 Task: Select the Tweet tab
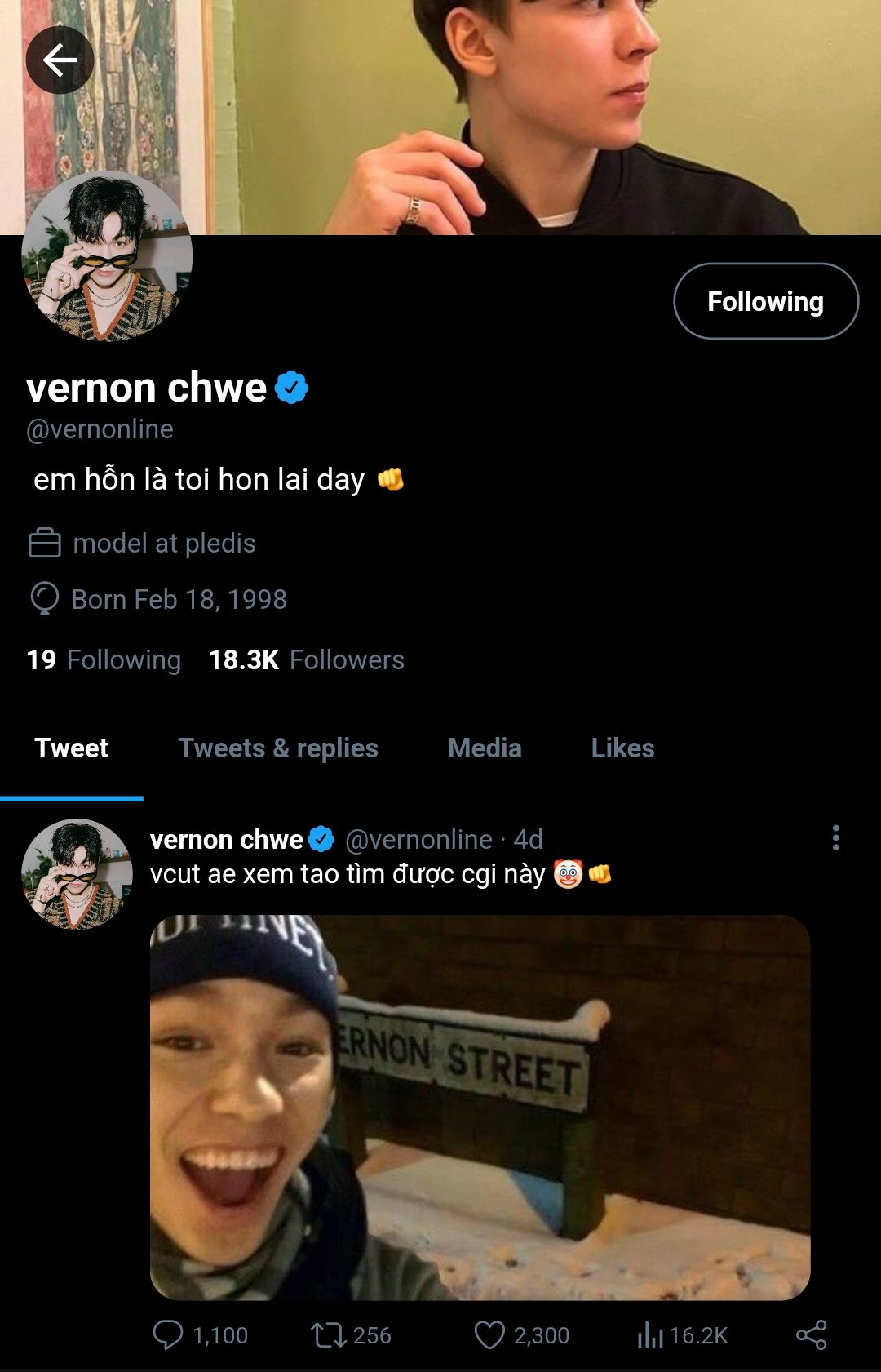[x=72, y=748]
